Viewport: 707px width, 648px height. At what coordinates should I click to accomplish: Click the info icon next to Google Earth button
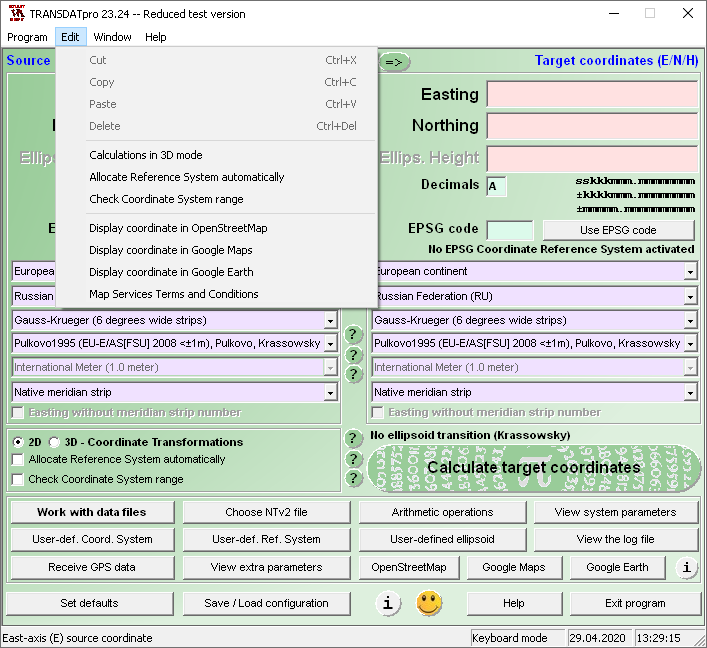point(687,567)
